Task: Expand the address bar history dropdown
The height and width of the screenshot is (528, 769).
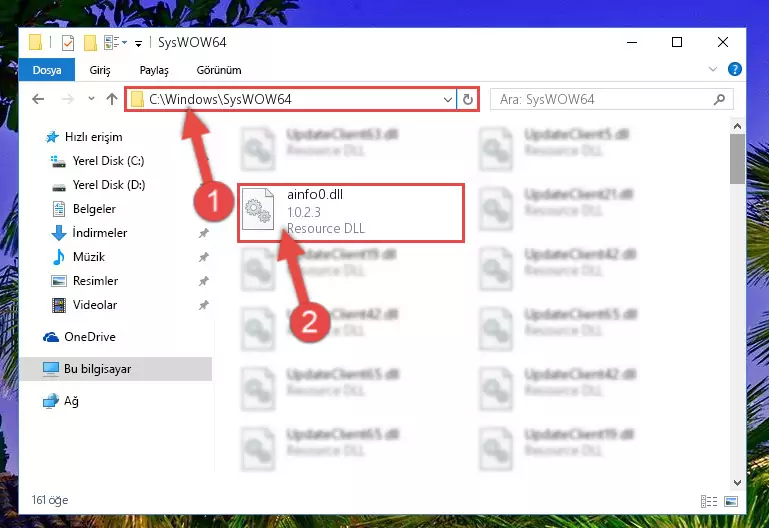Action: pos(447,100)
